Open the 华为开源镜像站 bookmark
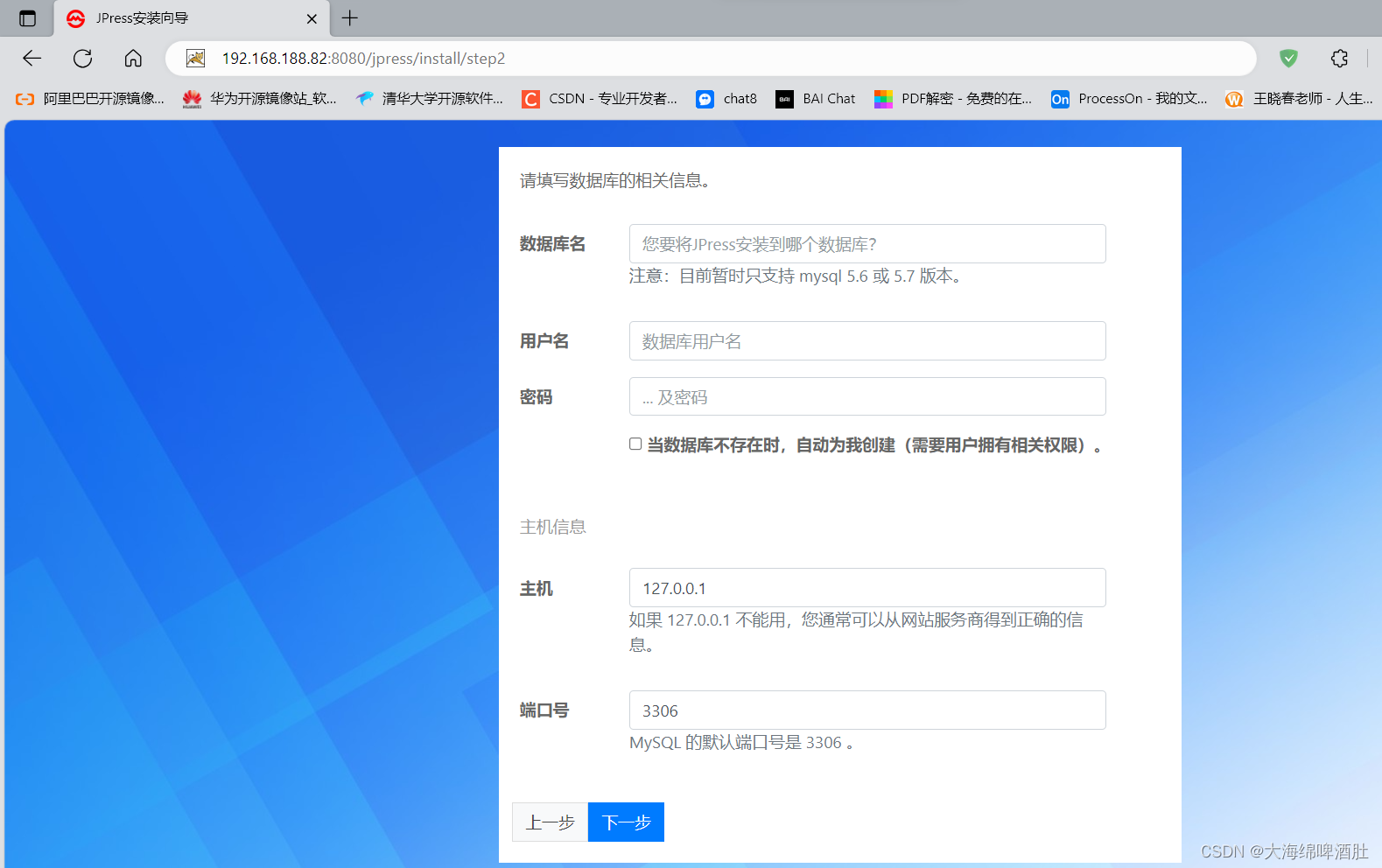The width and height of the screenshot is (1382, 868). pyautogui.click(x=260, y=99)
